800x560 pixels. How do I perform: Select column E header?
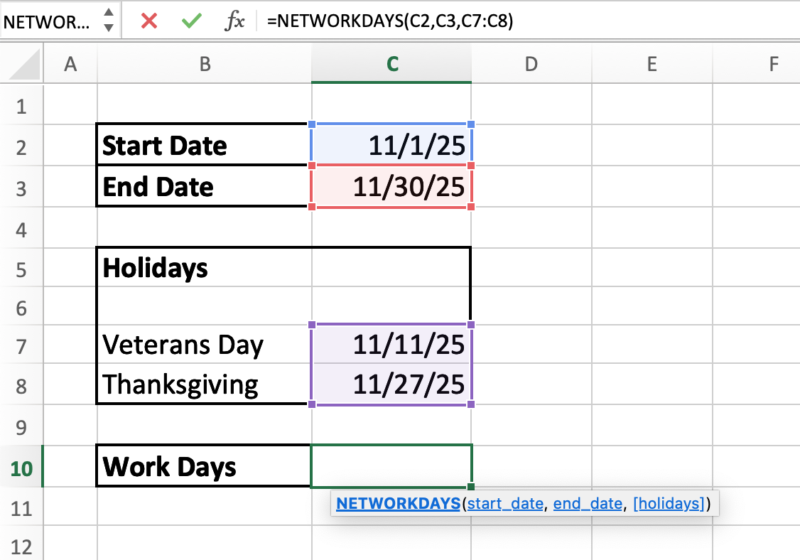pos(651,64)
